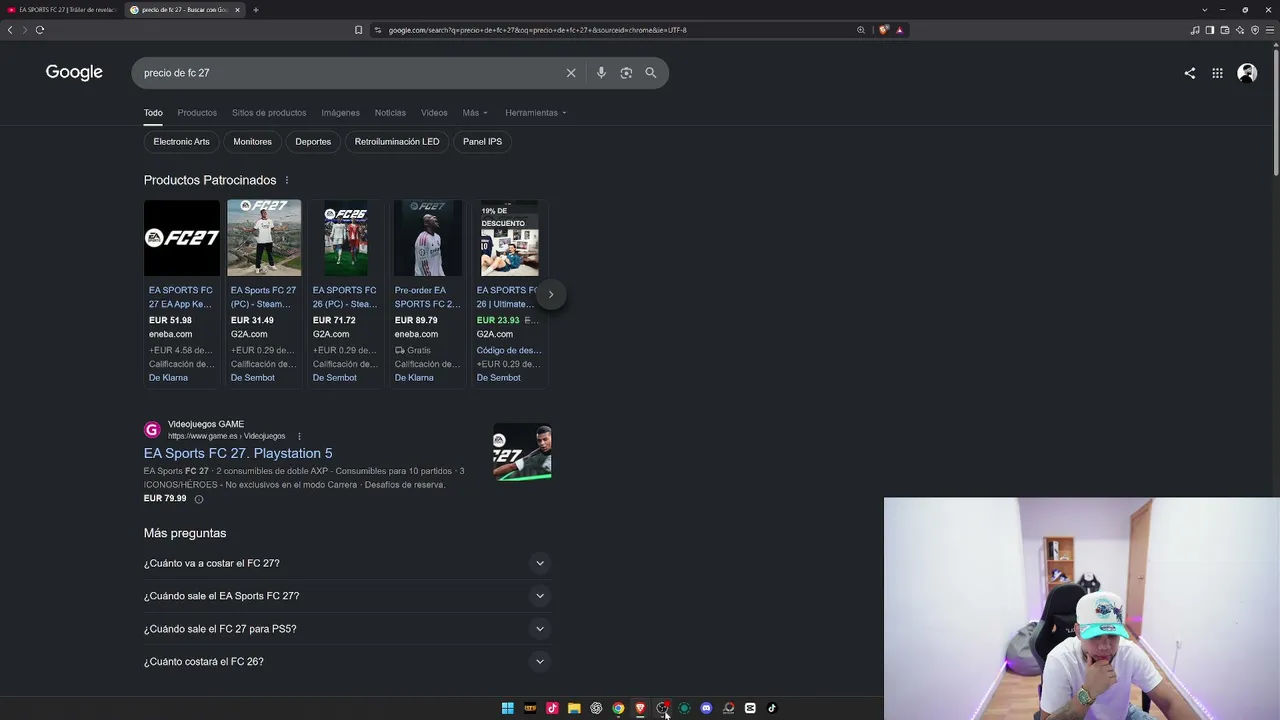Go back using the browser back arrow
Screen dimensions: 1280x720
tap(10, 30)
